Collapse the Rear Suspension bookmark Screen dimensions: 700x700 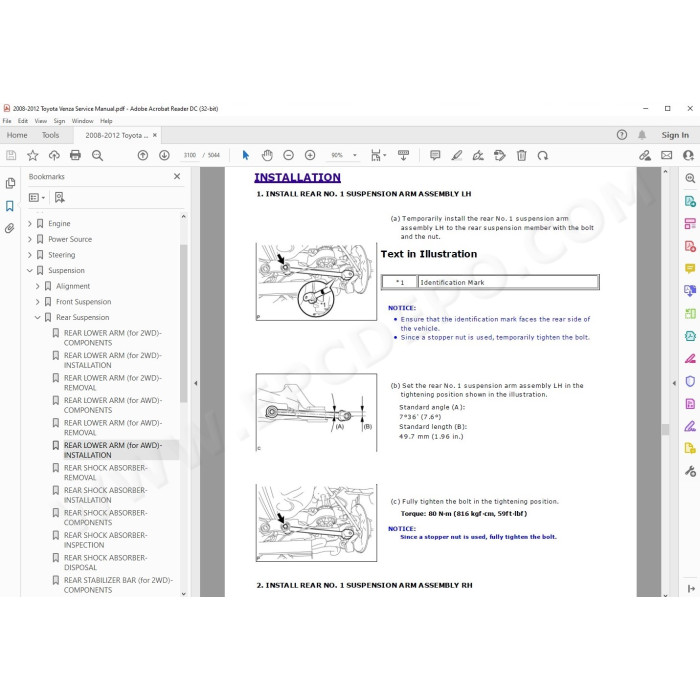(38, 317)
